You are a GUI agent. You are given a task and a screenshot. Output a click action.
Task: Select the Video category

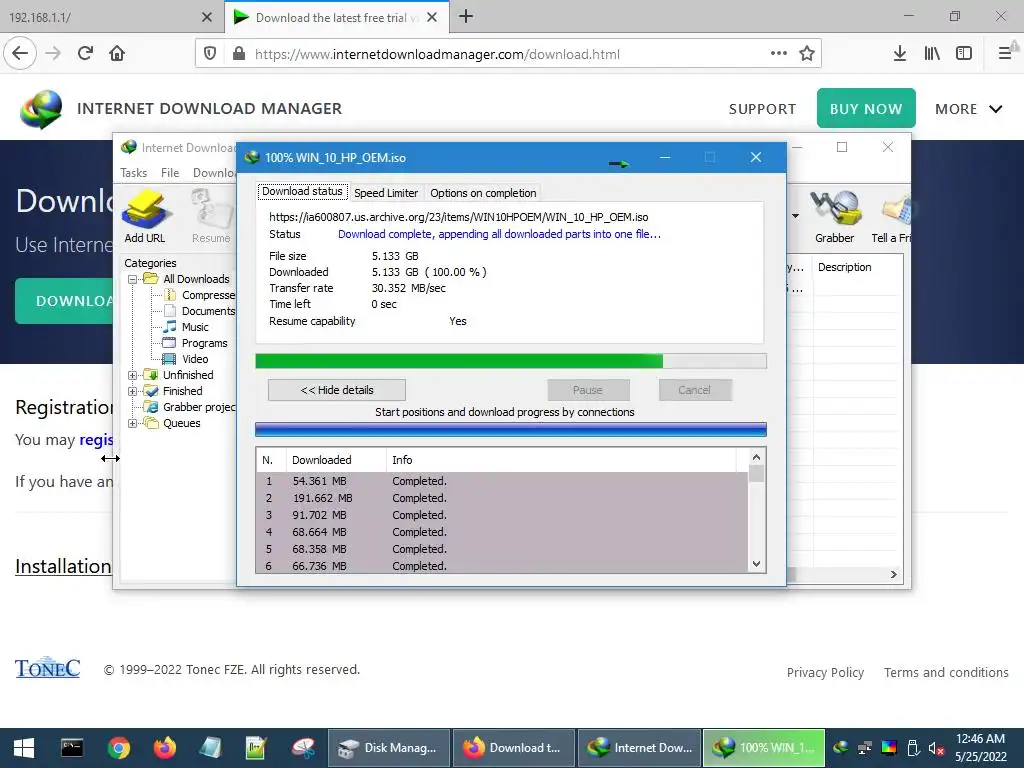click(x=195, y=359)
